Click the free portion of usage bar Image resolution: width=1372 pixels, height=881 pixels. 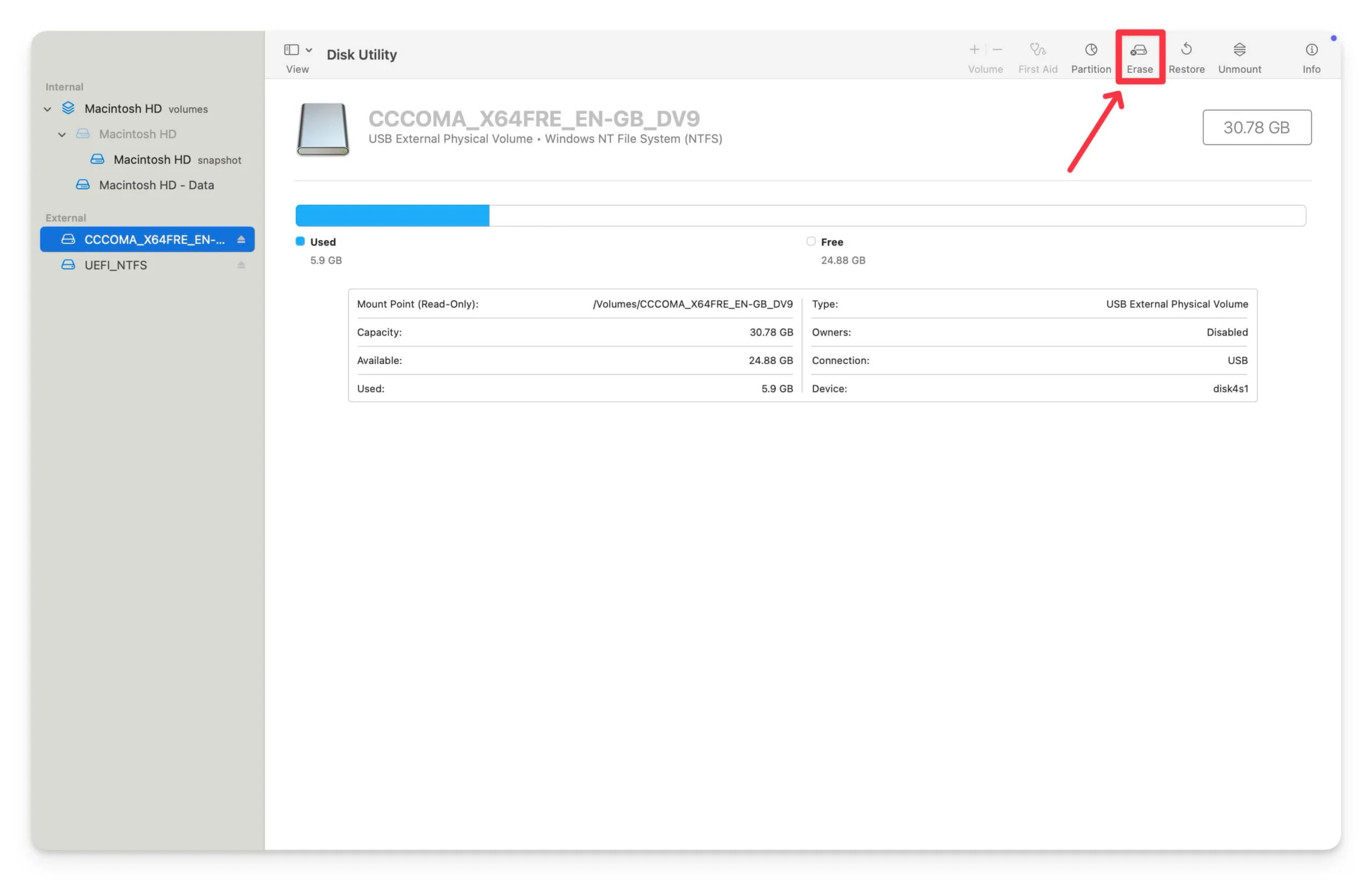[898, 216]
